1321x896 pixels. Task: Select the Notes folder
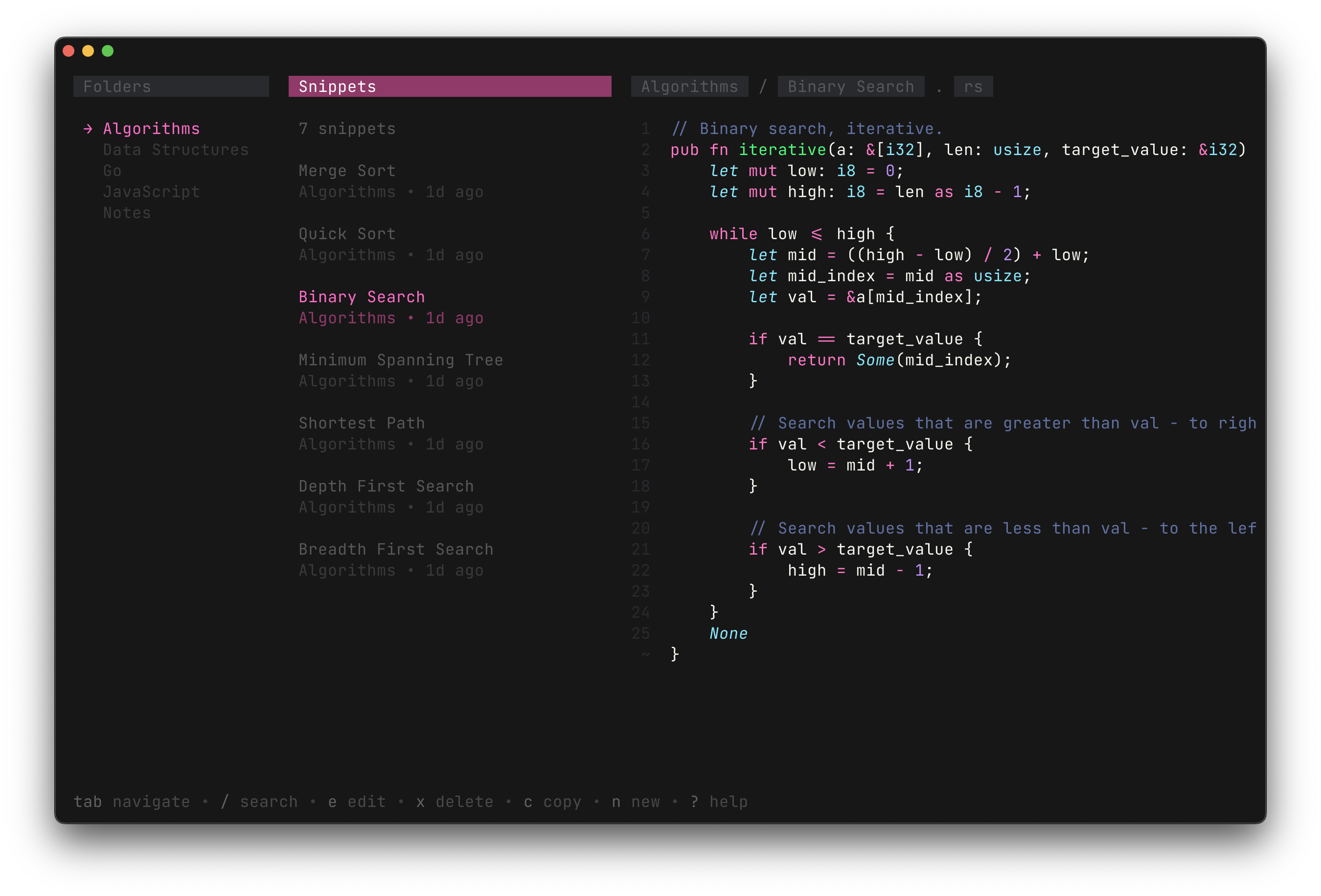pos(127,213)
